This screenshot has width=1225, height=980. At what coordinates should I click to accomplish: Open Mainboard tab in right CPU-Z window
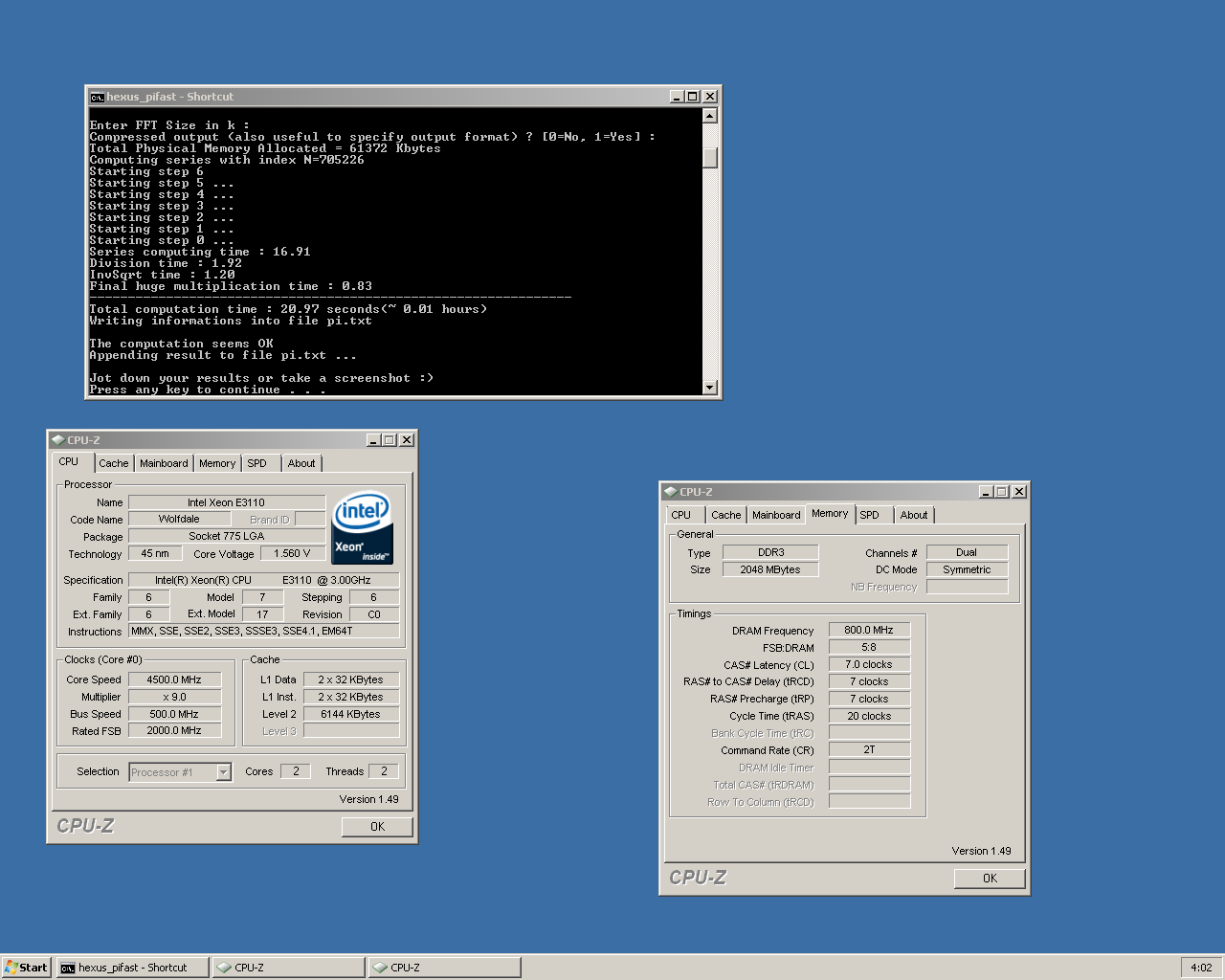click(776, 515)
